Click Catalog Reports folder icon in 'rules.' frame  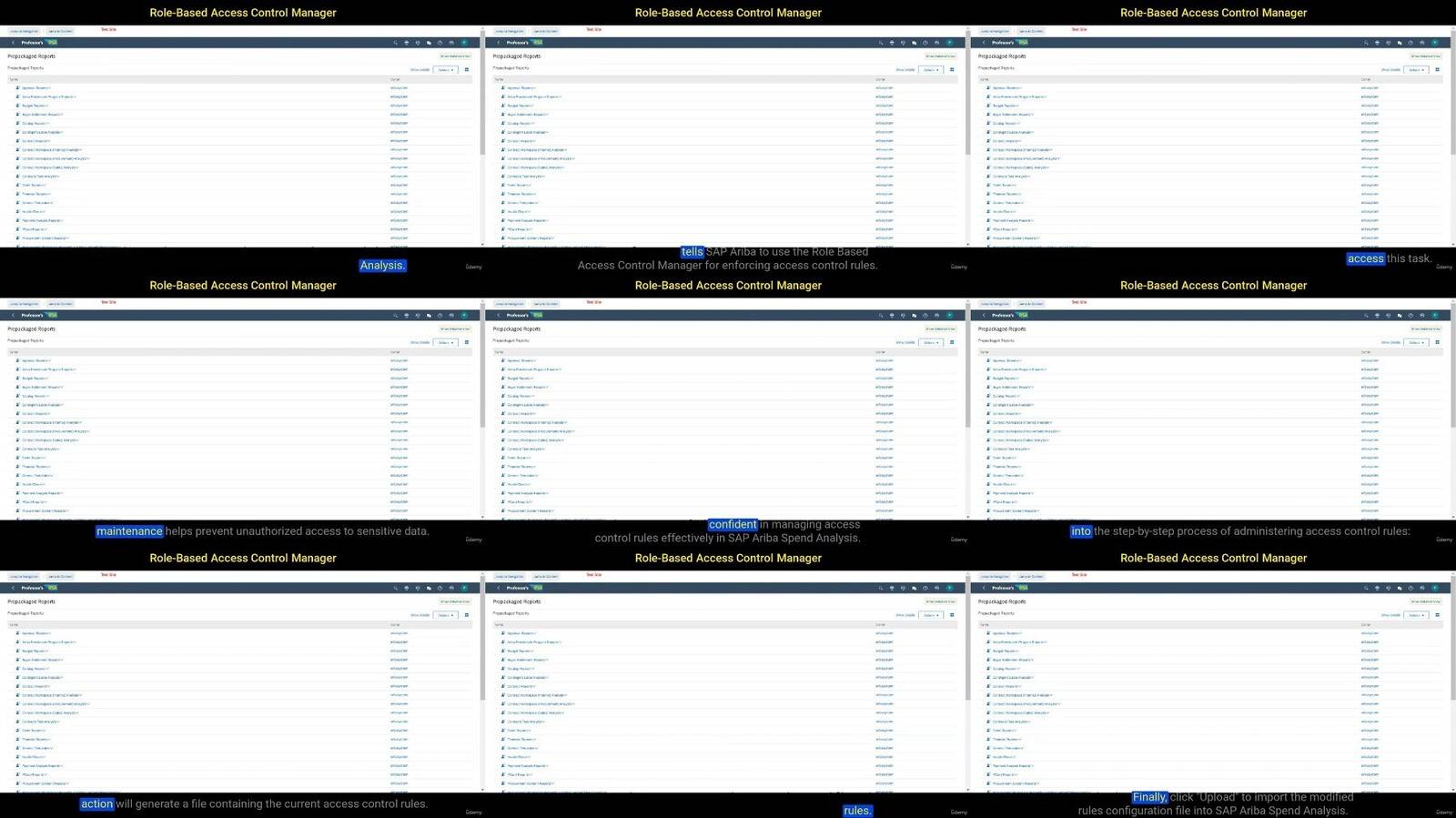[503, 669]
